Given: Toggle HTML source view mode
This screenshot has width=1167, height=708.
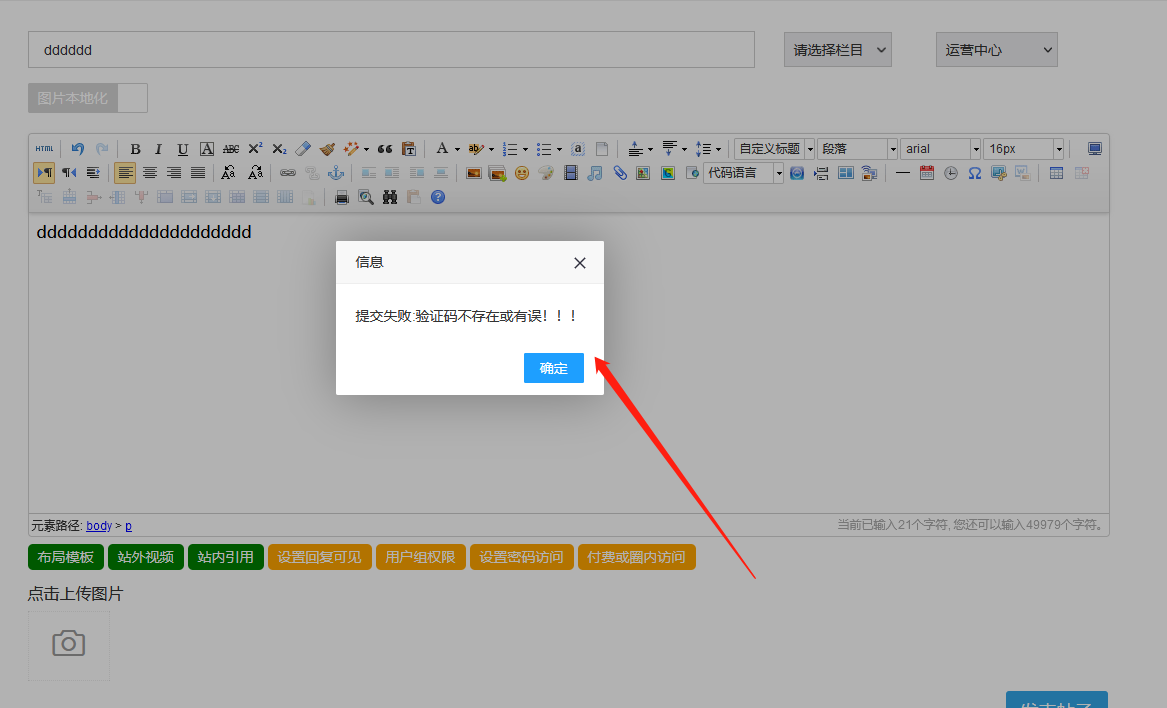Looking at the screenshot, I should point(45,149).
